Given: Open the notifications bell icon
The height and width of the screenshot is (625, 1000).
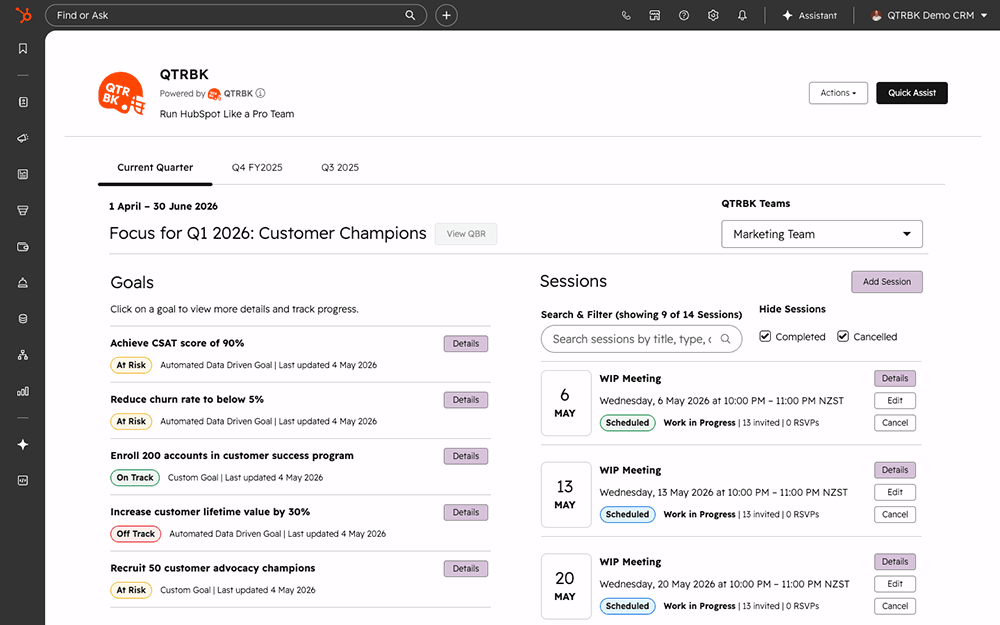Looking at the screenshot, I should pos(742,15).
